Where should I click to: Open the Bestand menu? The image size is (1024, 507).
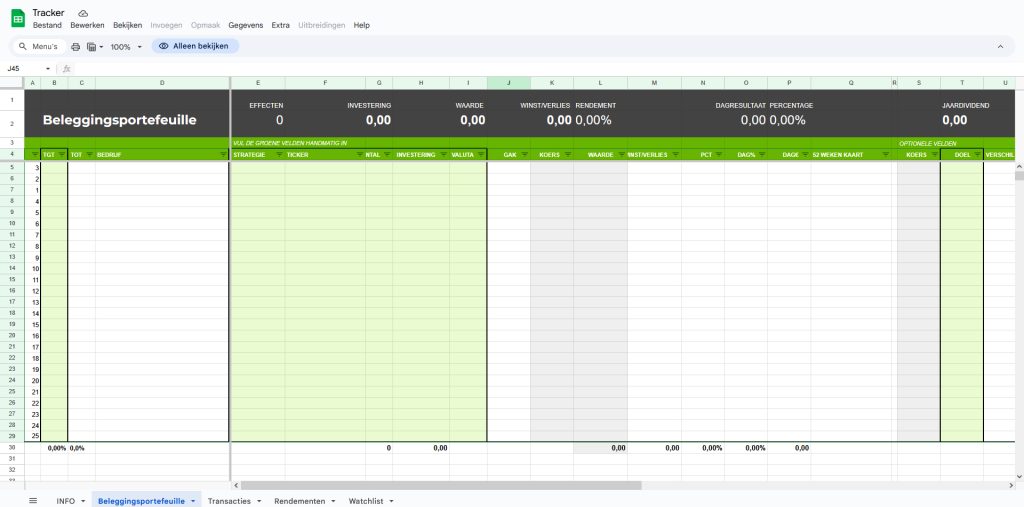click(47, 25)
